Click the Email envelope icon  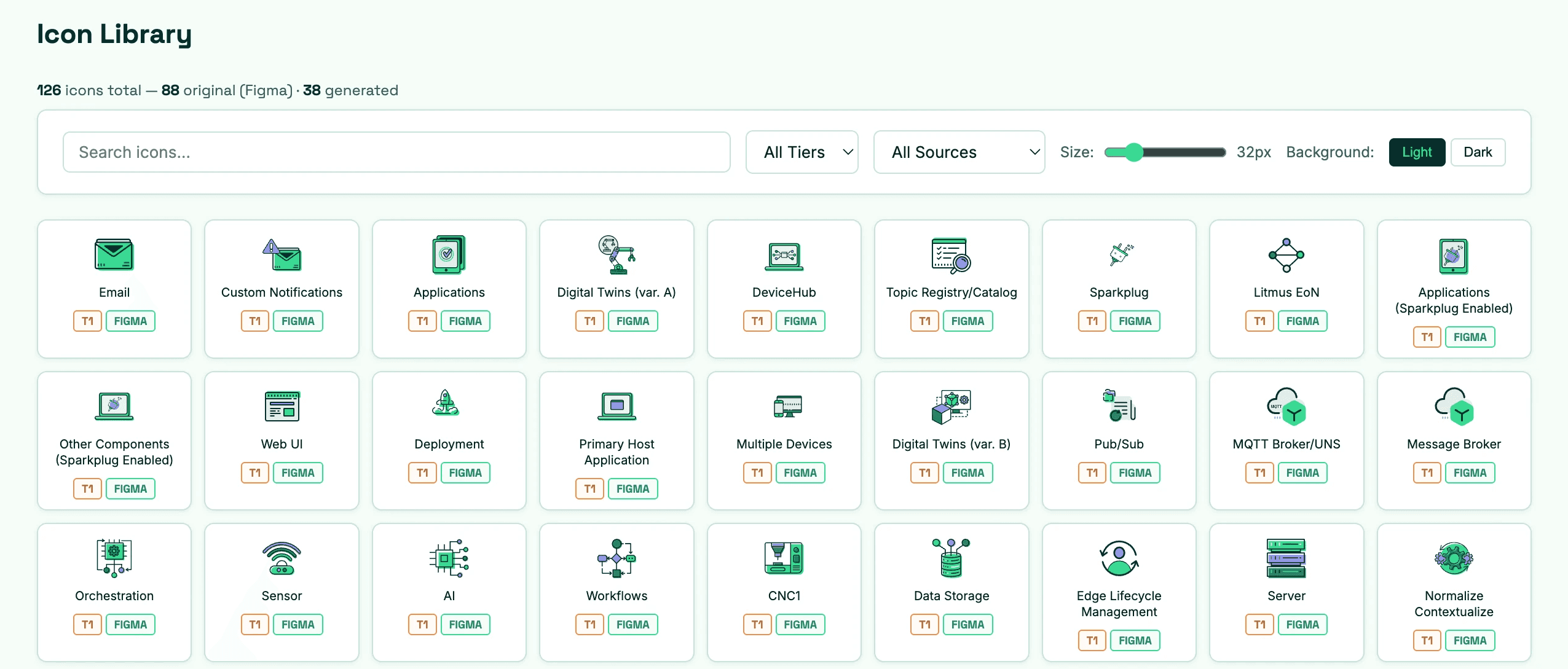pyautogui.click(x=114, y=255)
